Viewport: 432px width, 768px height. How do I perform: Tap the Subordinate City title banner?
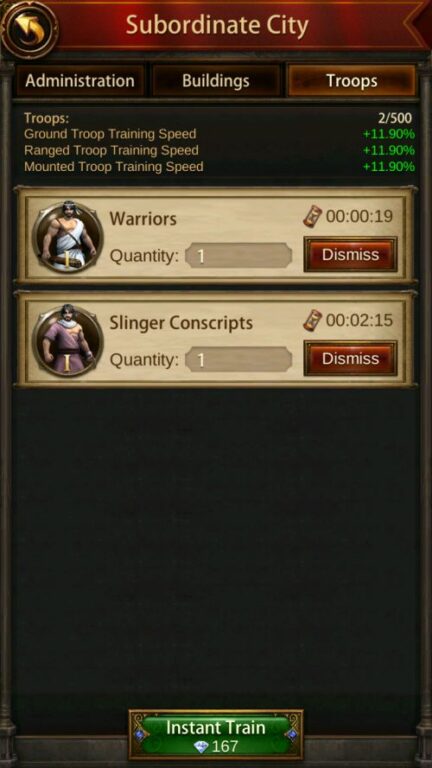[217, 25]
